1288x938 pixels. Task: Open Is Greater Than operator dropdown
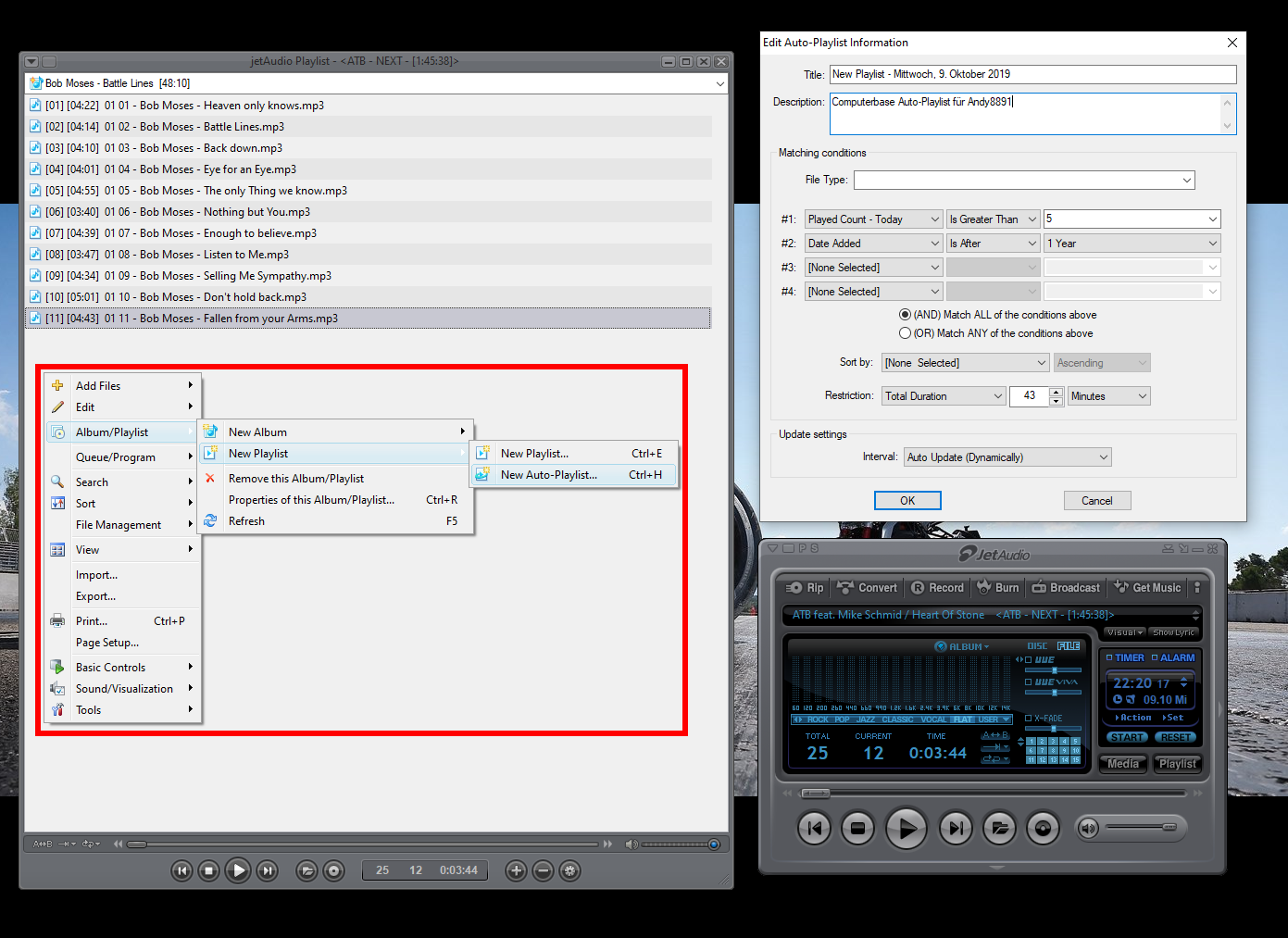click(x=993, y=219)
